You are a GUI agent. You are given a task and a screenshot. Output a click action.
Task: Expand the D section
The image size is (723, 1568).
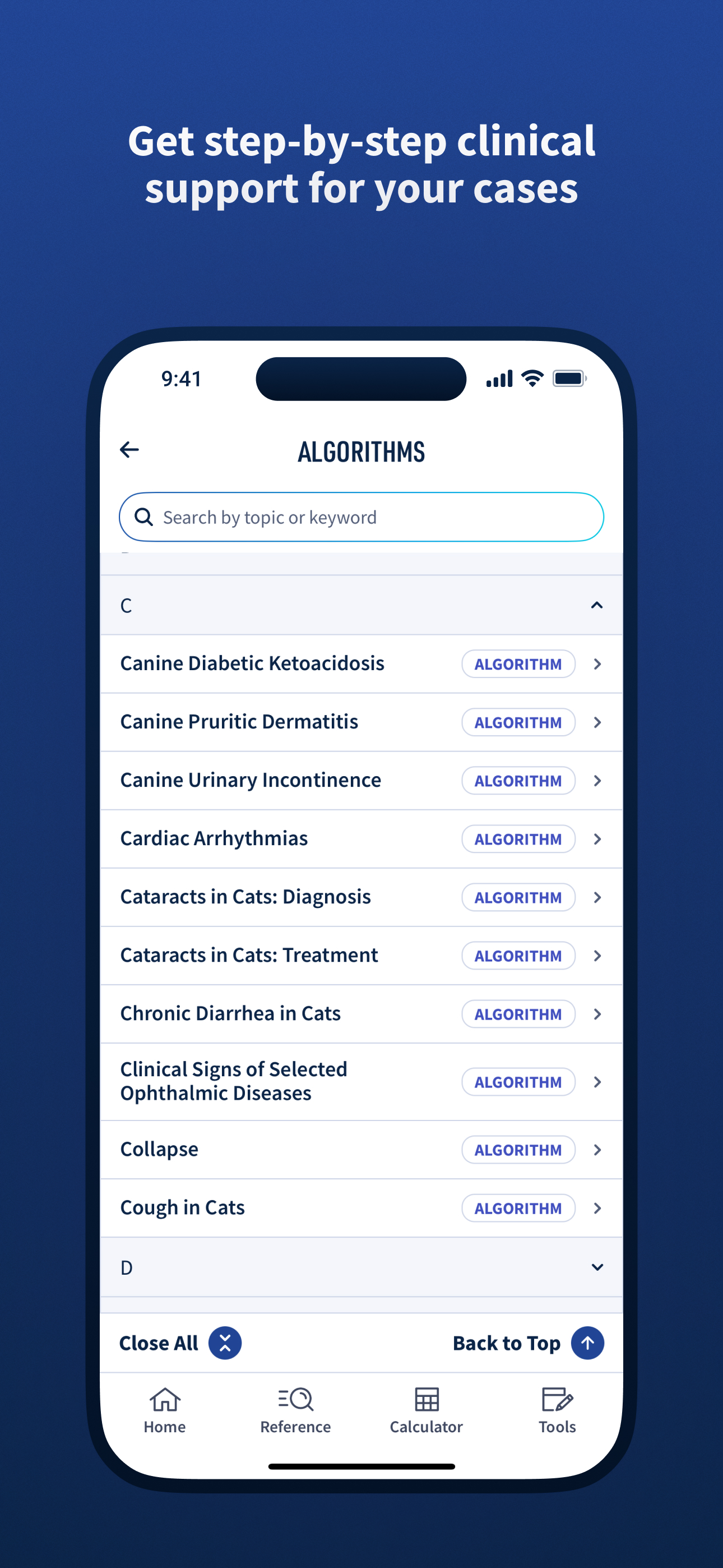(x=361, y=1267)
